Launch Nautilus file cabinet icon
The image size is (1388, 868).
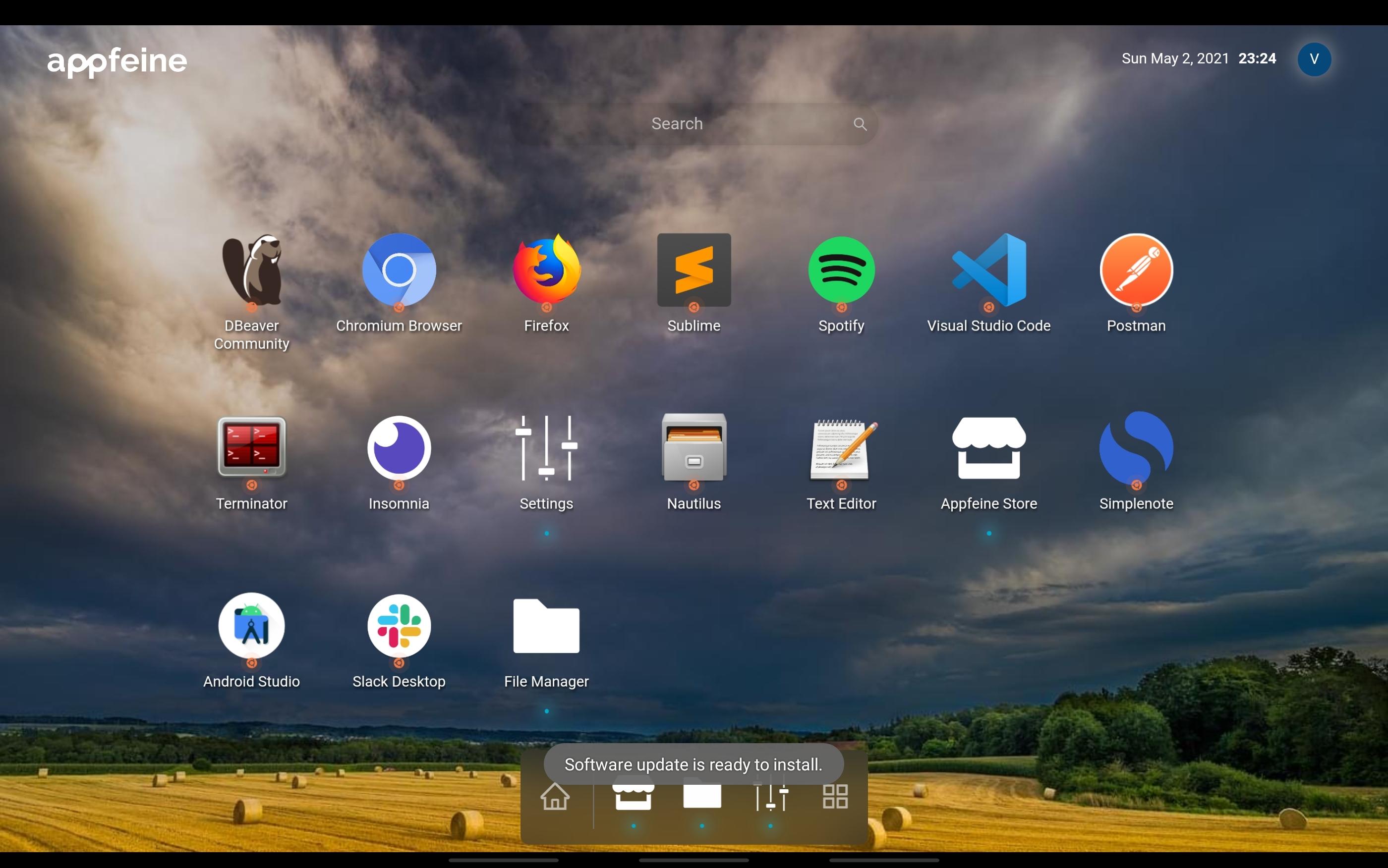pos(694,447)
